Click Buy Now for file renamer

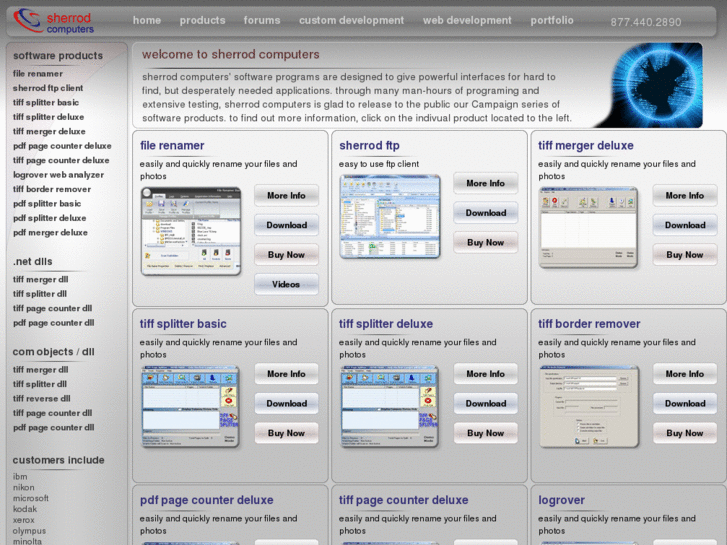(x=286, y=255)
